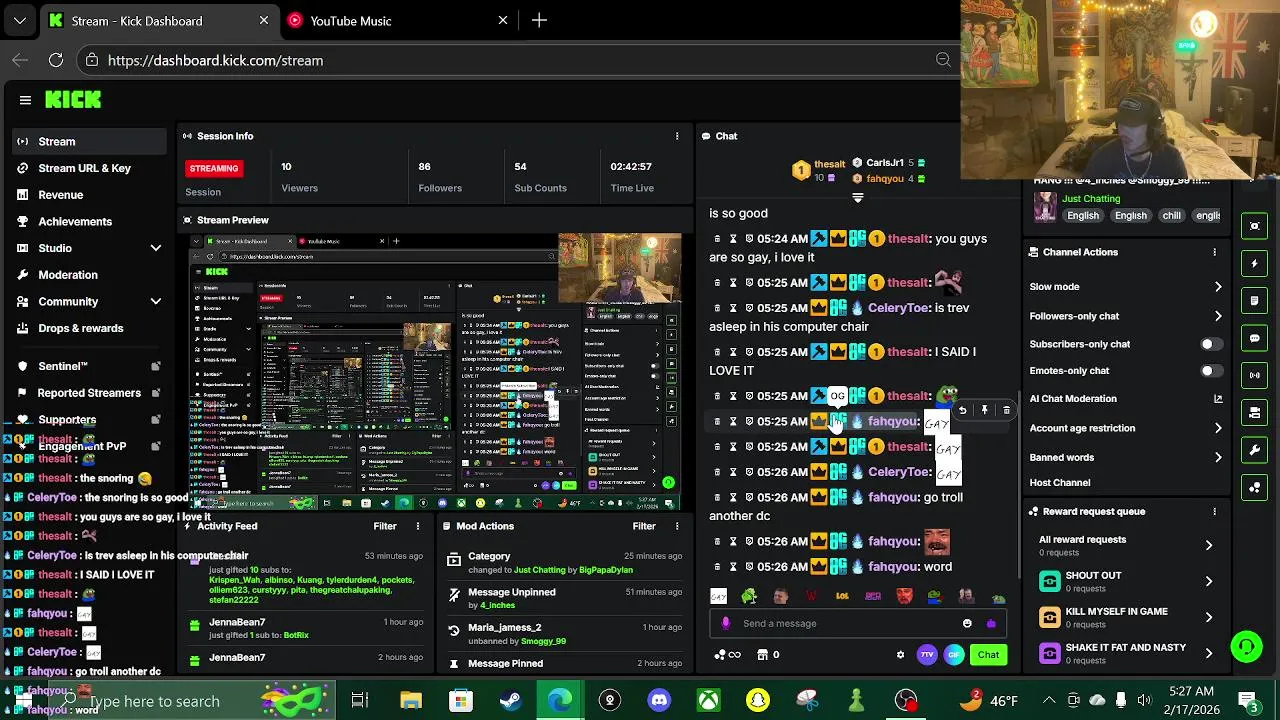The height and width of the screenshot is (720, 1280).
Task: Click the chat bubble icon in right toolbar
Action: 1255,338
